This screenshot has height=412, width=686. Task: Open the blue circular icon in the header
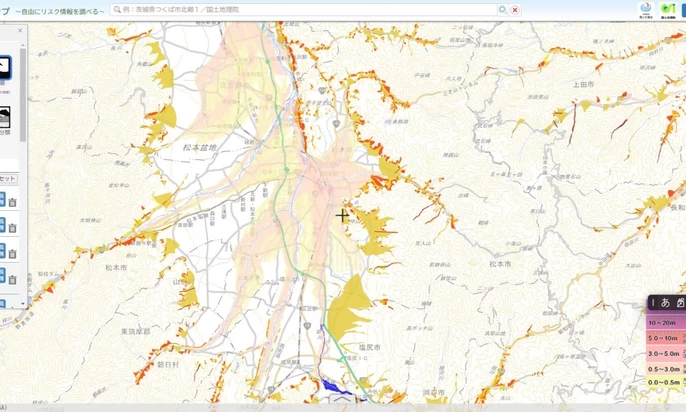coord(644,8)
